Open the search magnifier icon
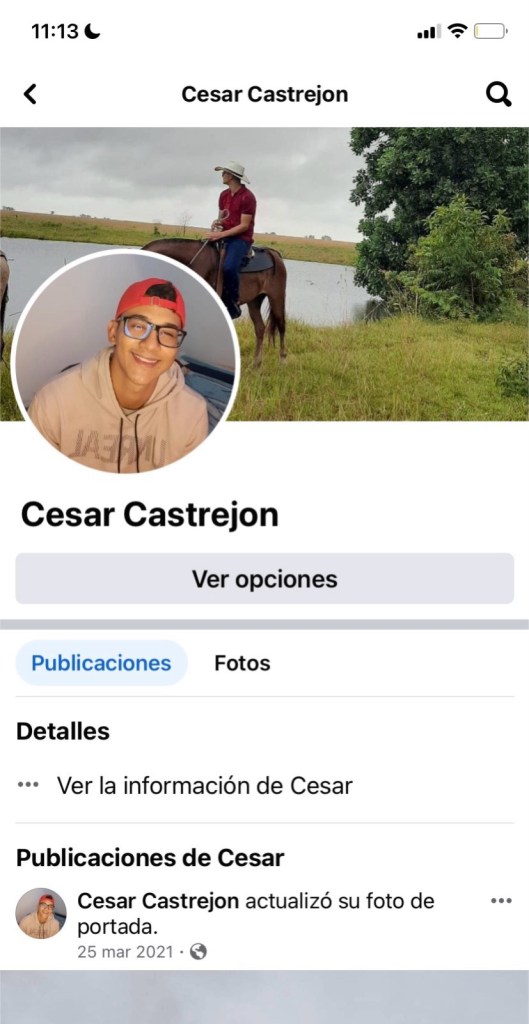Image resolution: width=529 pixels, height=1024 pixels. click(498, 95)
